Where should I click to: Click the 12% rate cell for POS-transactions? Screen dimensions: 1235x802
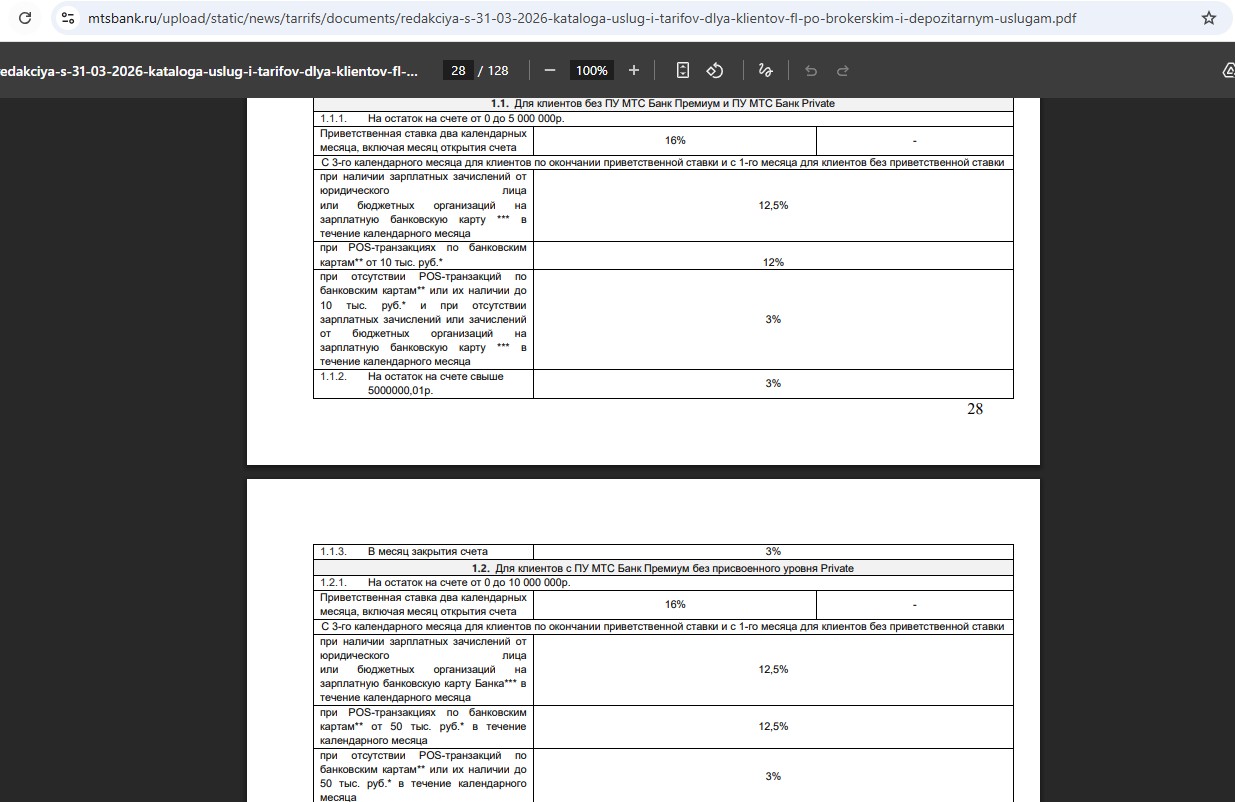tap(773, 262)
